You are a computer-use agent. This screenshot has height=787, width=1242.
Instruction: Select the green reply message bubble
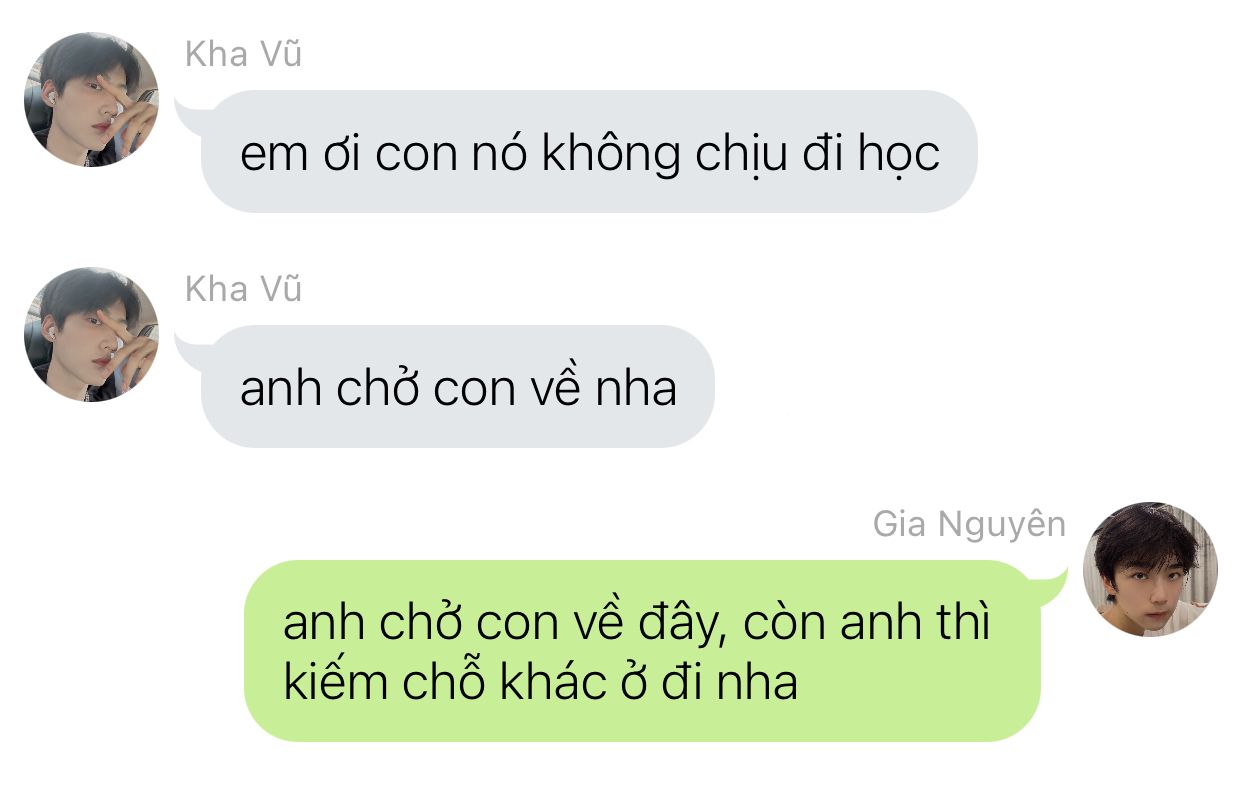click(642, 651)
